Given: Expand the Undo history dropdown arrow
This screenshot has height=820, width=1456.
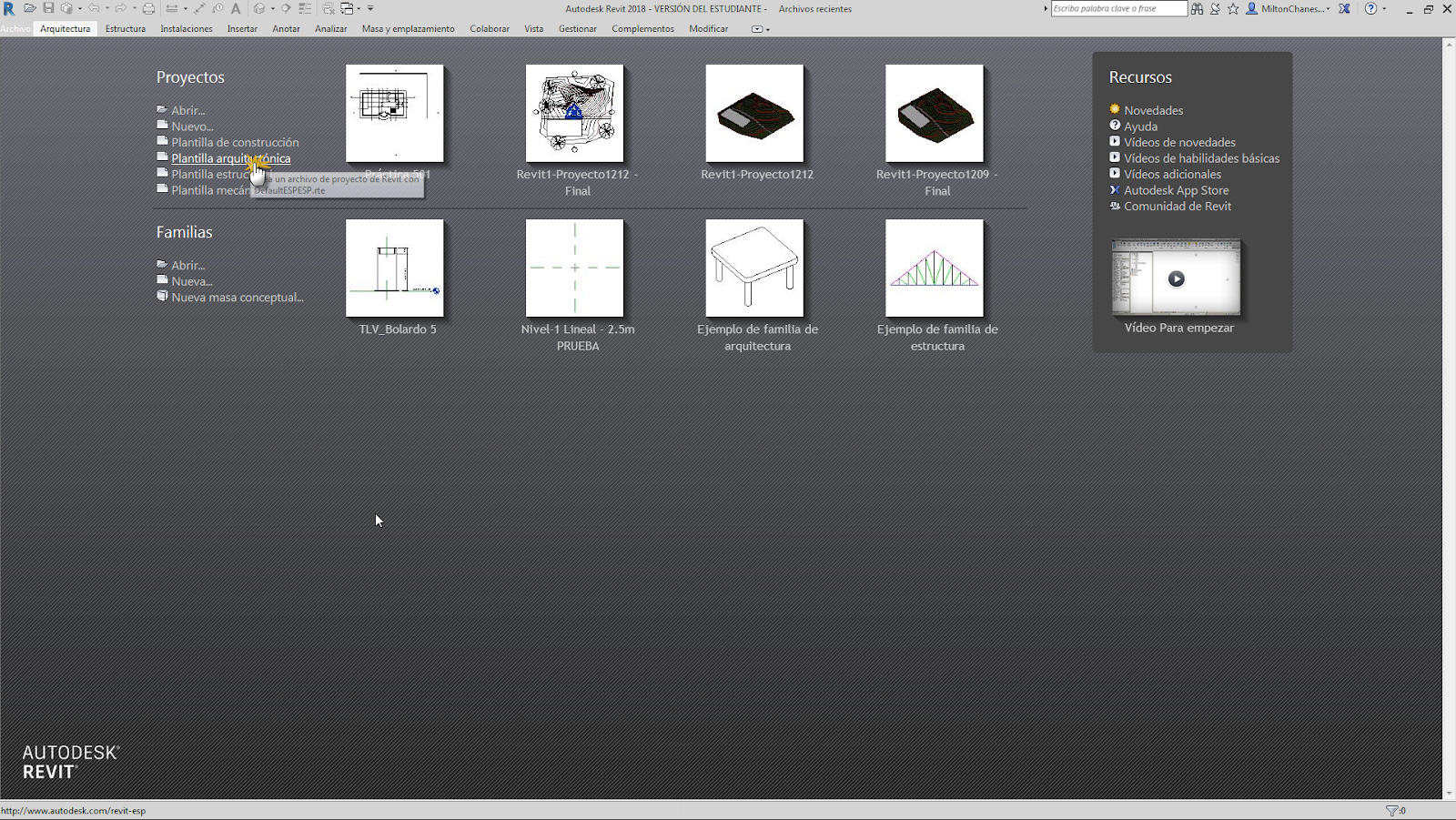Looking at the screenshot, I should 107,8.
